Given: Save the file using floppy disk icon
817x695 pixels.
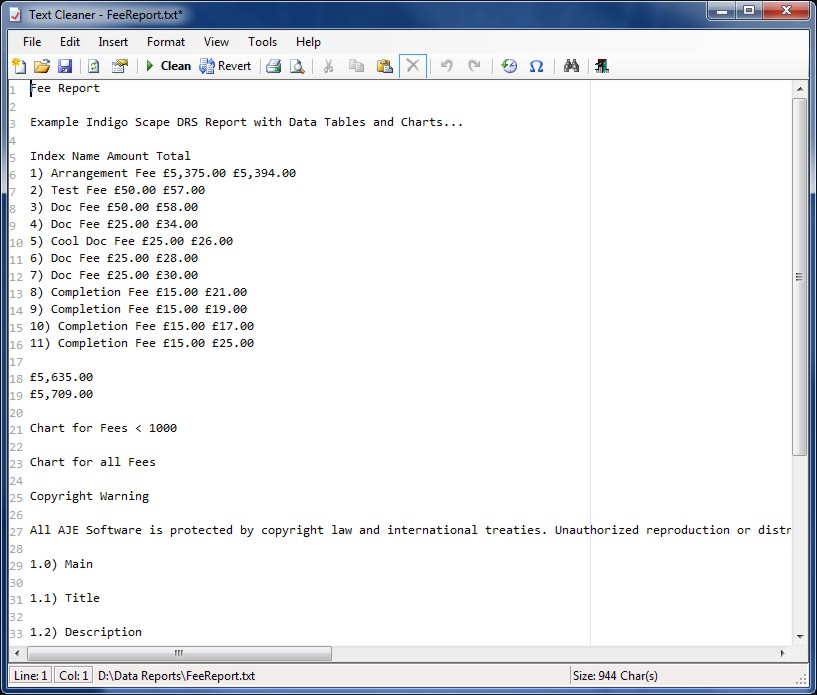Looking at the screenshot, I should point(65,66).
